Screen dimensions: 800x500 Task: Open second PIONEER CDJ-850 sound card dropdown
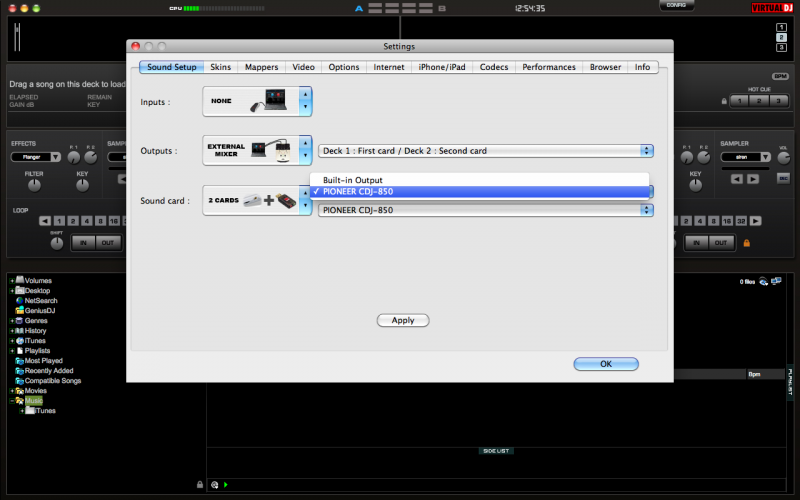(486, 210)
